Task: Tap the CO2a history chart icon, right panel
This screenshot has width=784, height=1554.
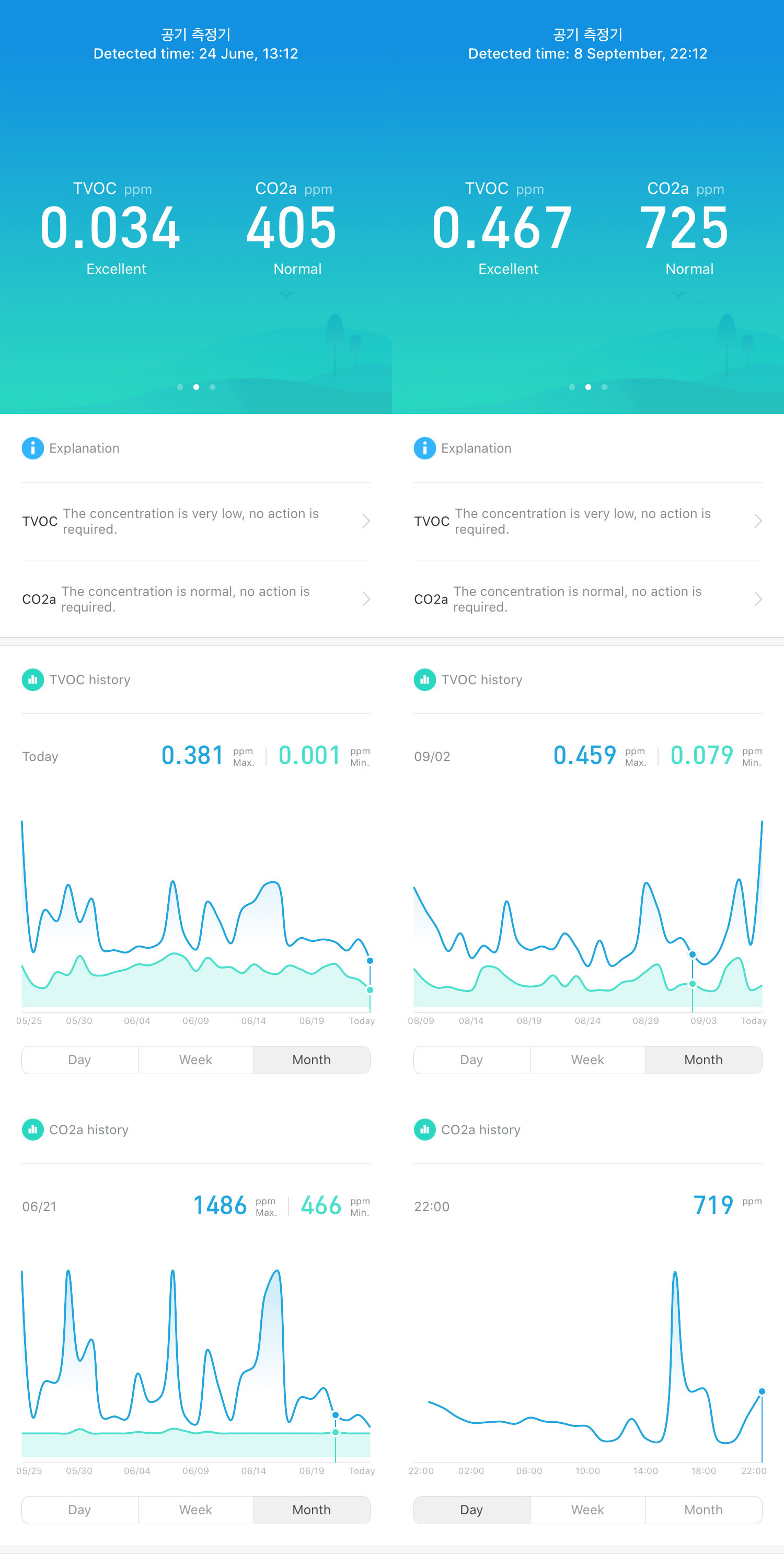Action: click(424, 1130)
